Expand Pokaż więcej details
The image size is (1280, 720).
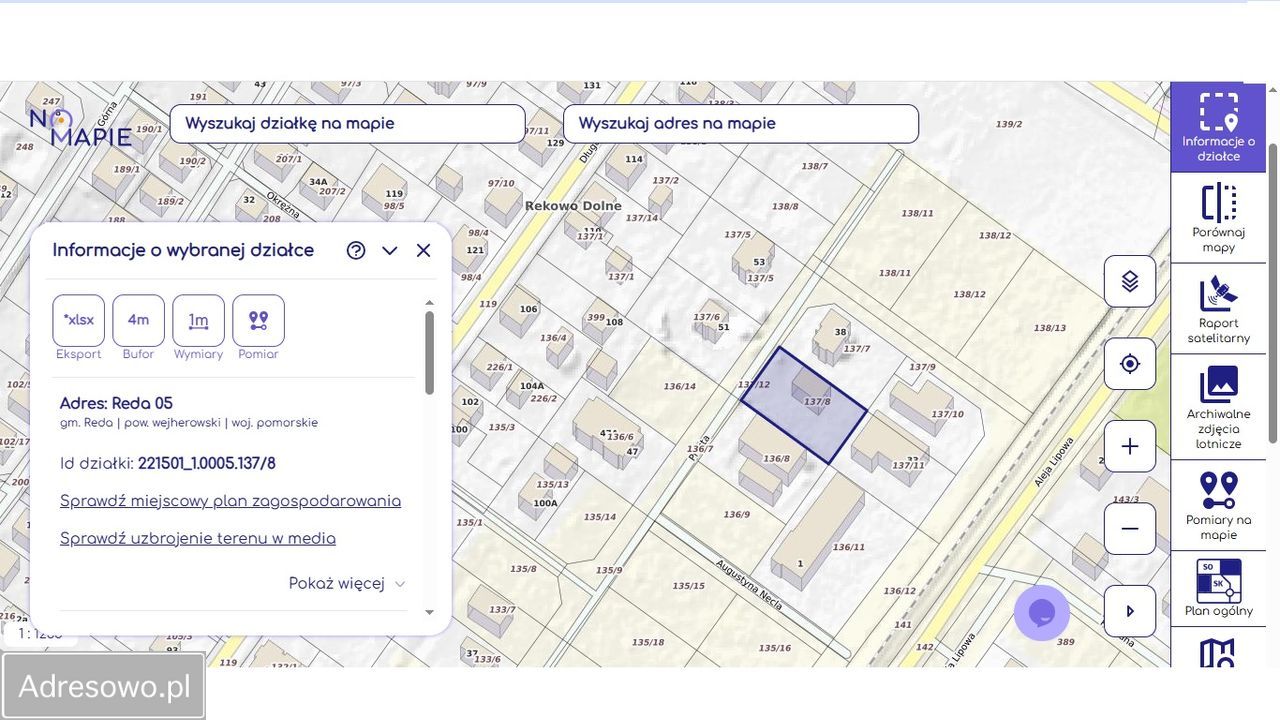[x=347, y=584]
